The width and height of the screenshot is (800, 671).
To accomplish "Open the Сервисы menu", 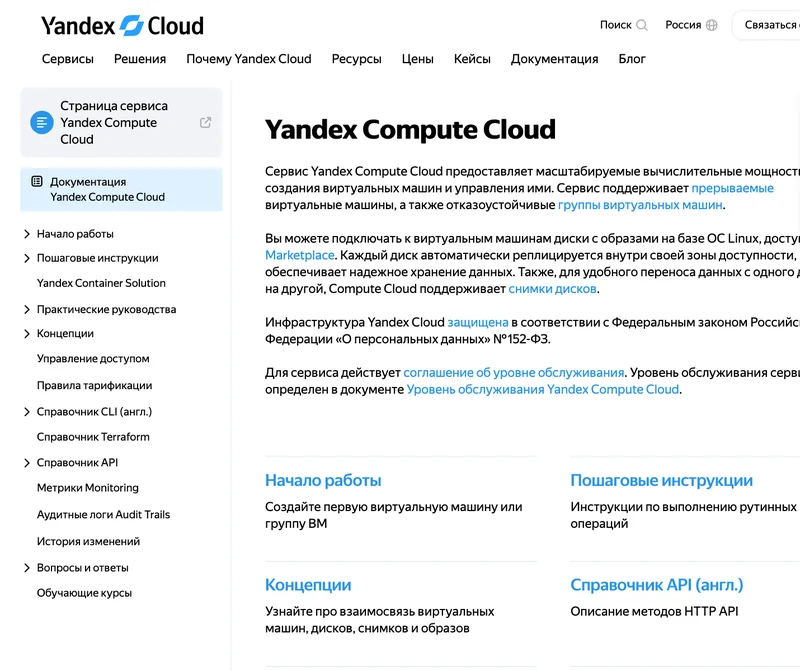I will click(x=68, y=59).
